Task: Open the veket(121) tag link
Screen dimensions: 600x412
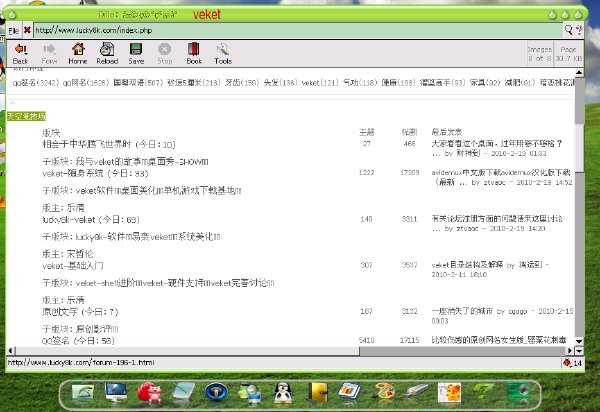Action: coord(320,82)
